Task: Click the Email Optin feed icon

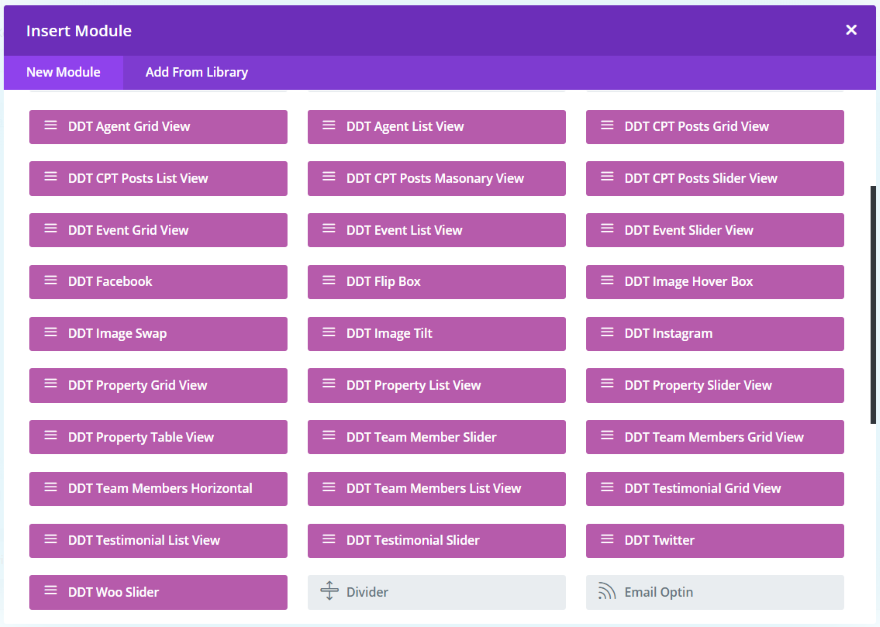Action: [607, 591]
